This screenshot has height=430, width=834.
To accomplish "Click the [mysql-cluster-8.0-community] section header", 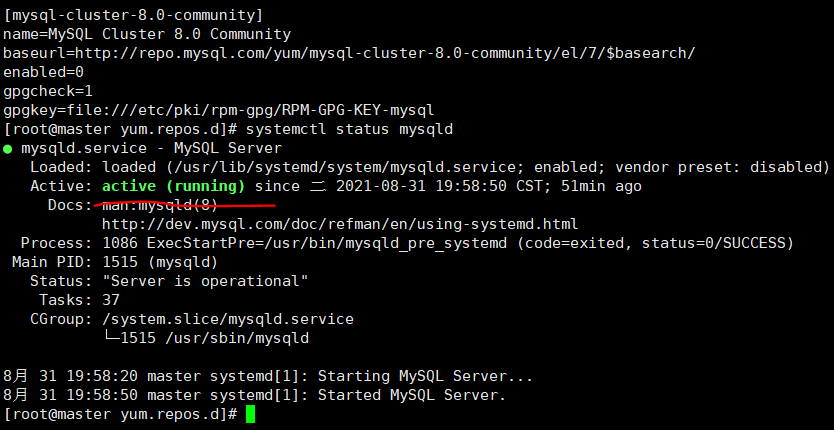I will tap(133, 15).
